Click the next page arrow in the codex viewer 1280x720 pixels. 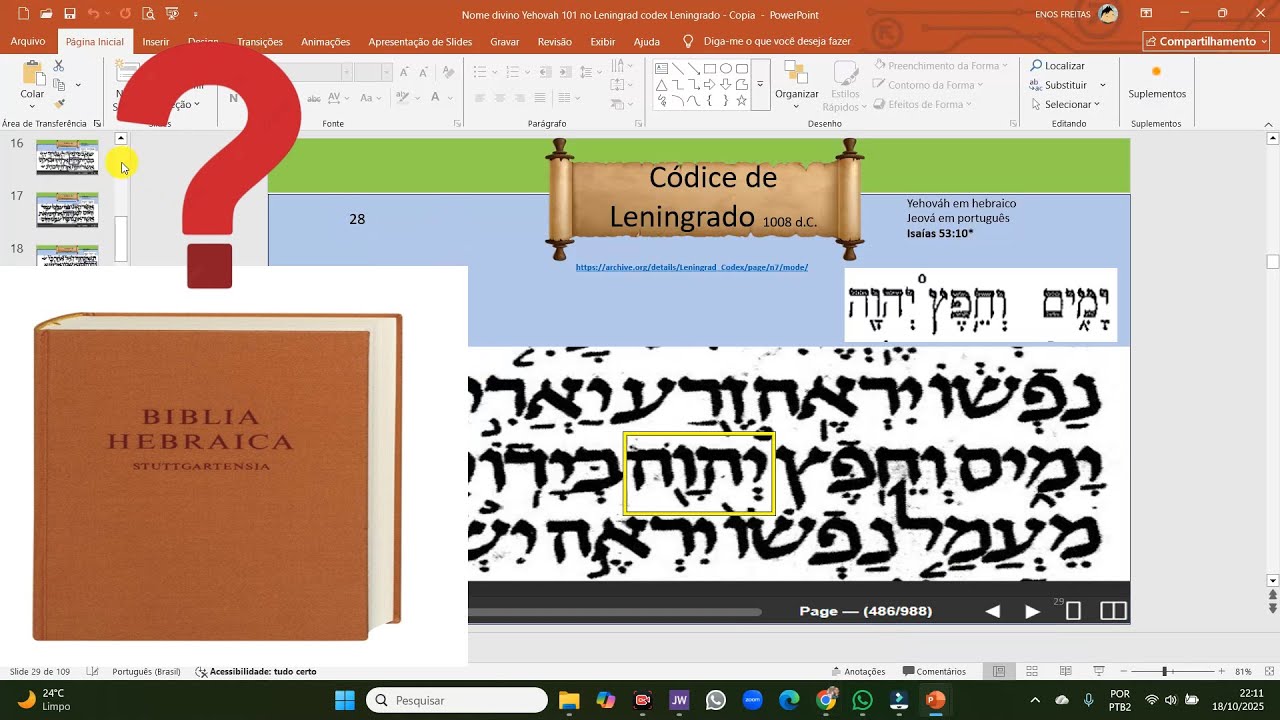tap(1032, 611)
